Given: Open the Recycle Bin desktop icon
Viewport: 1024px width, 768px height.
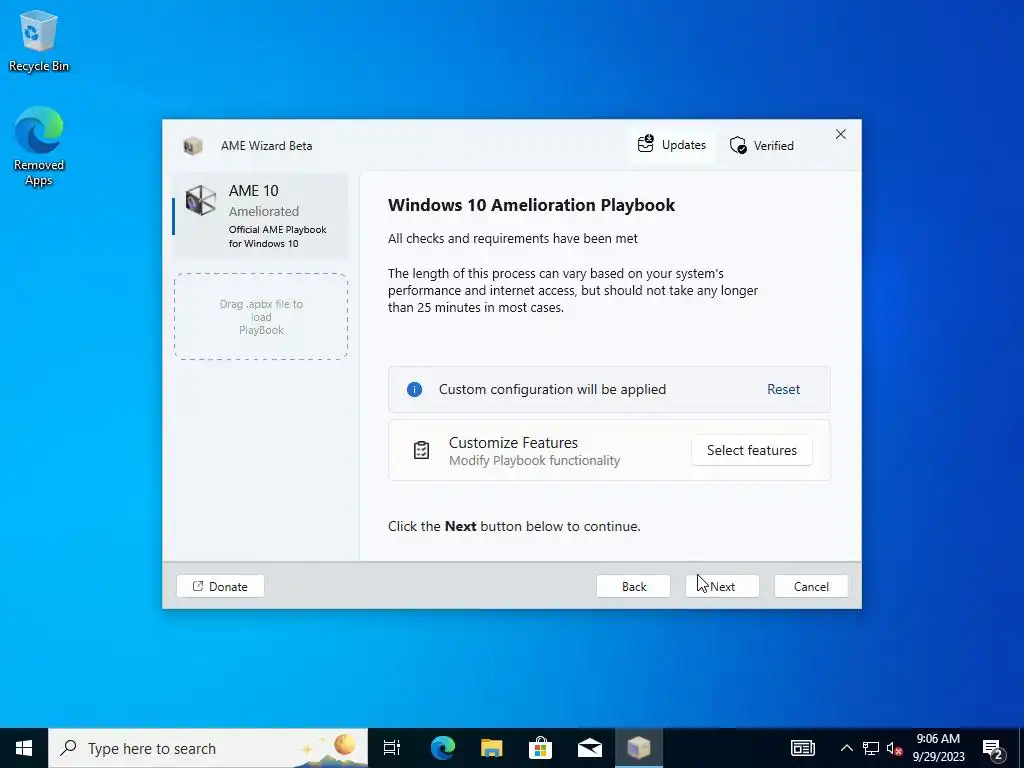Looking at the screenshot, I should [39, 40].
